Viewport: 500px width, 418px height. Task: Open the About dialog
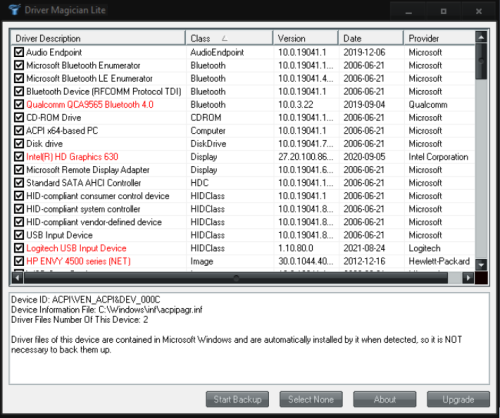(x=385, y=399)
